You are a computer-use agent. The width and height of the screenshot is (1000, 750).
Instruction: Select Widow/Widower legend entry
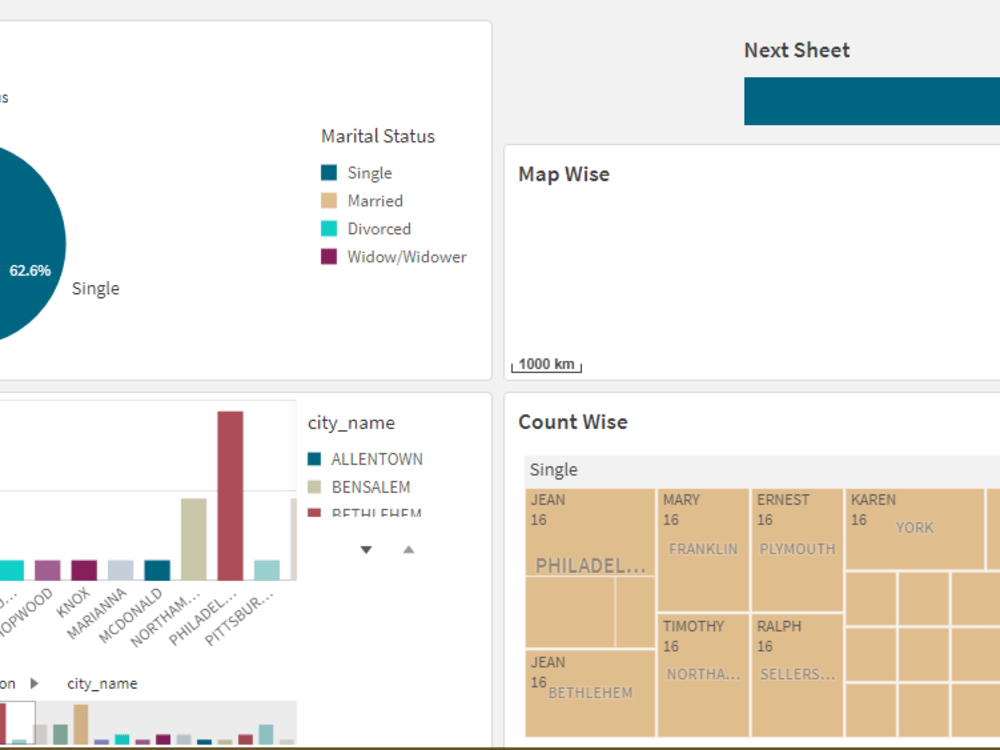point(393,257)
